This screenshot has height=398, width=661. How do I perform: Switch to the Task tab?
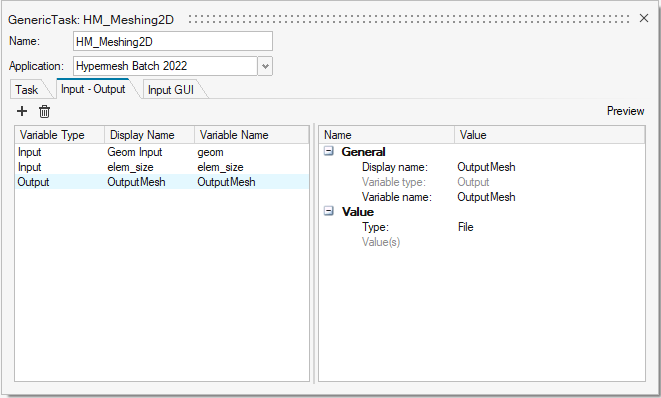click(x=27, y=90)
